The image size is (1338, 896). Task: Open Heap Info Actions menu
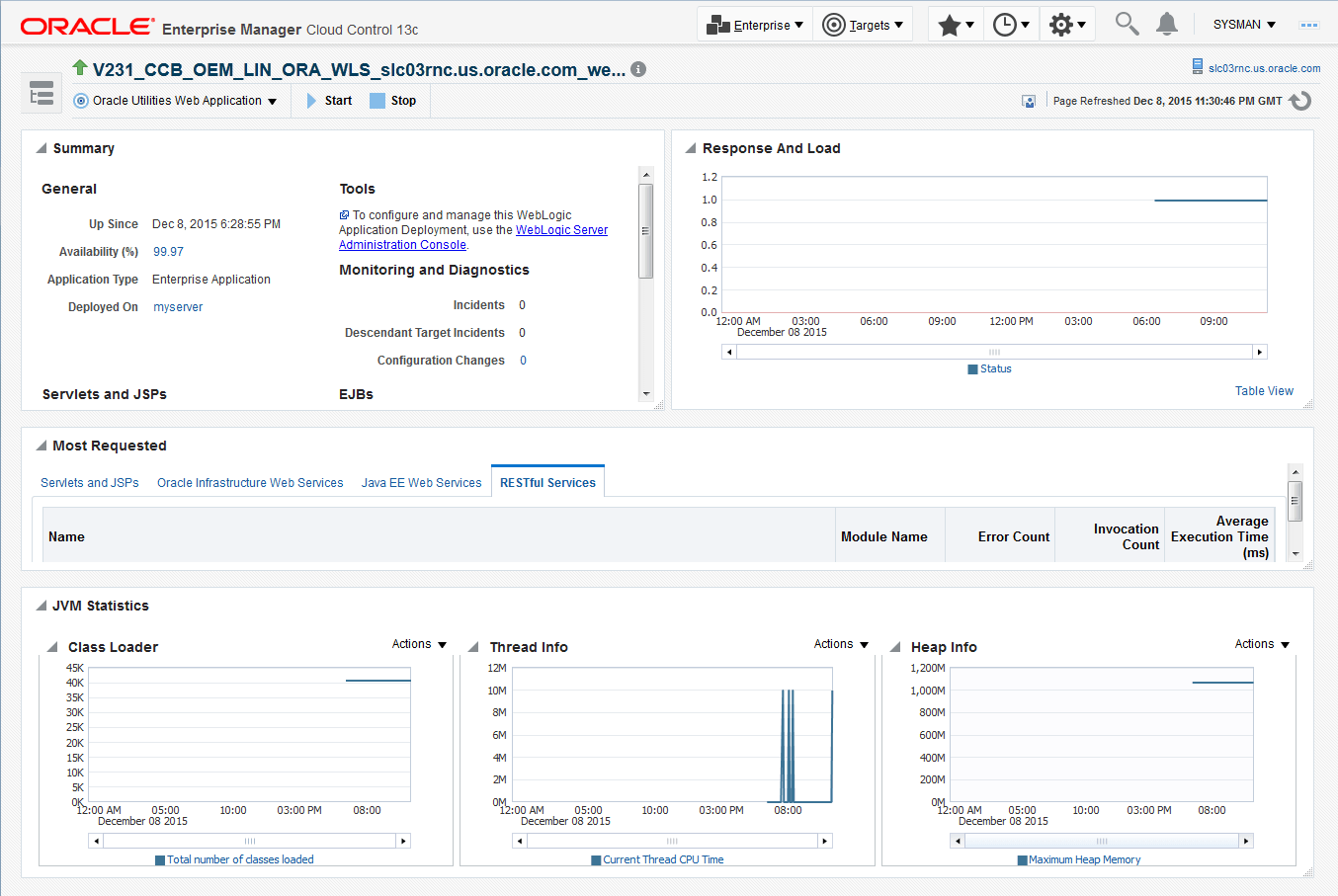point(1262,644)
